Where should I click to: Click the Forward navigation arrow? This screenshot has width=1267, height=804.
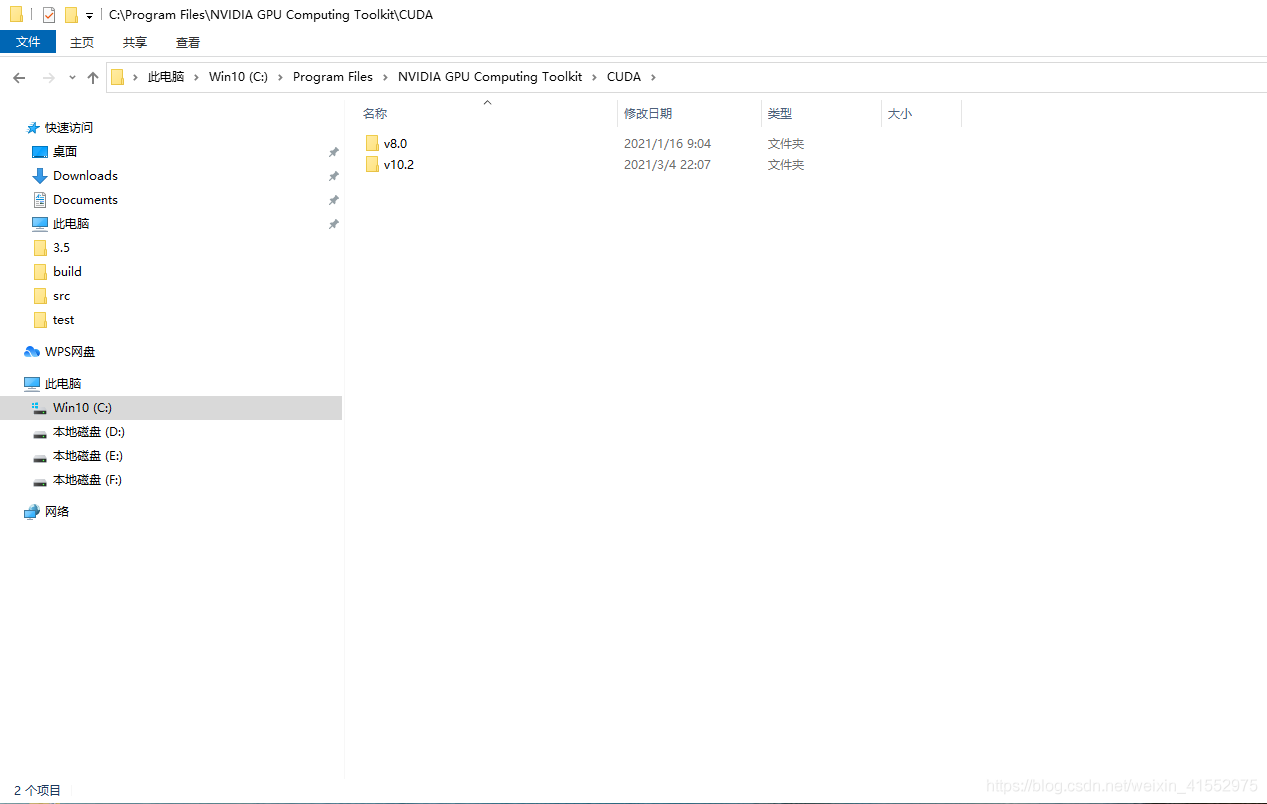(48, 77)
